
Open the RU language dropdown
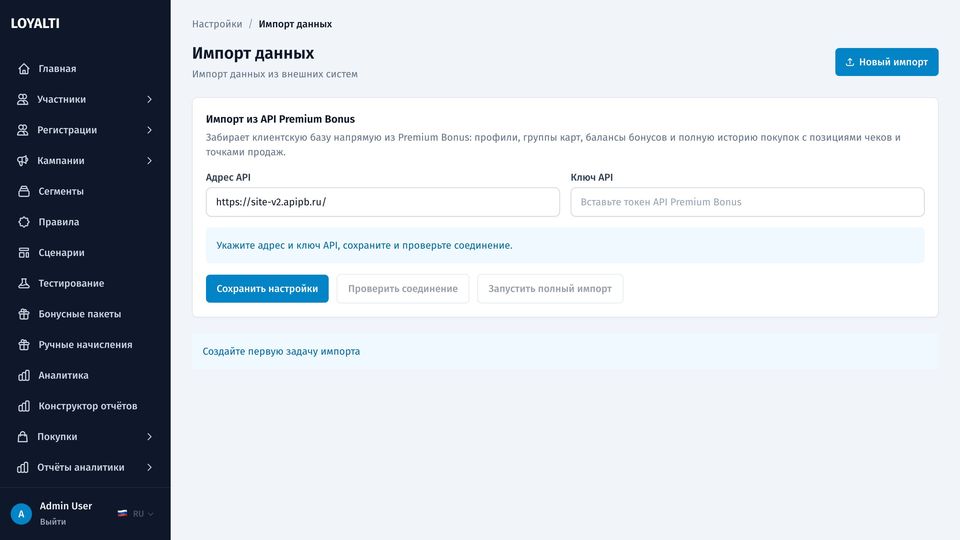[x=136, y=514]
